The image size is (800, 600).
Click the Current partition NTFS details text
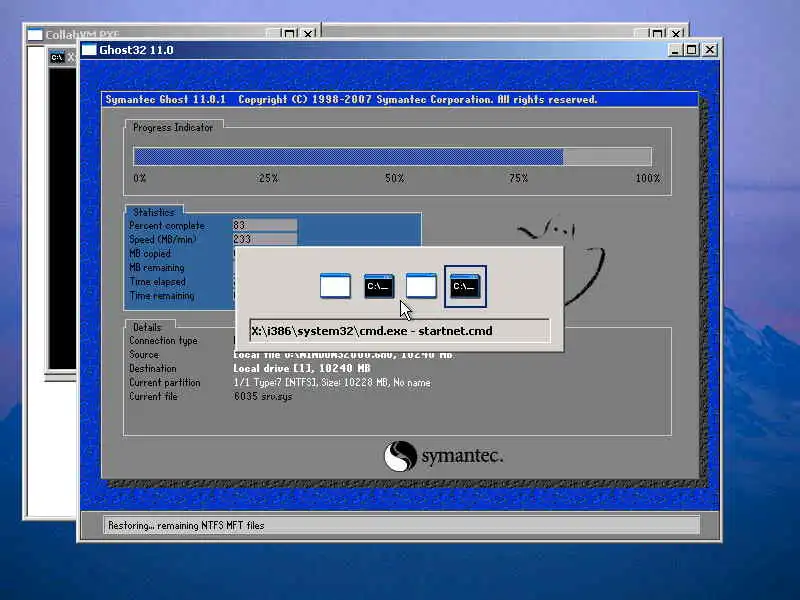point(332,382)
